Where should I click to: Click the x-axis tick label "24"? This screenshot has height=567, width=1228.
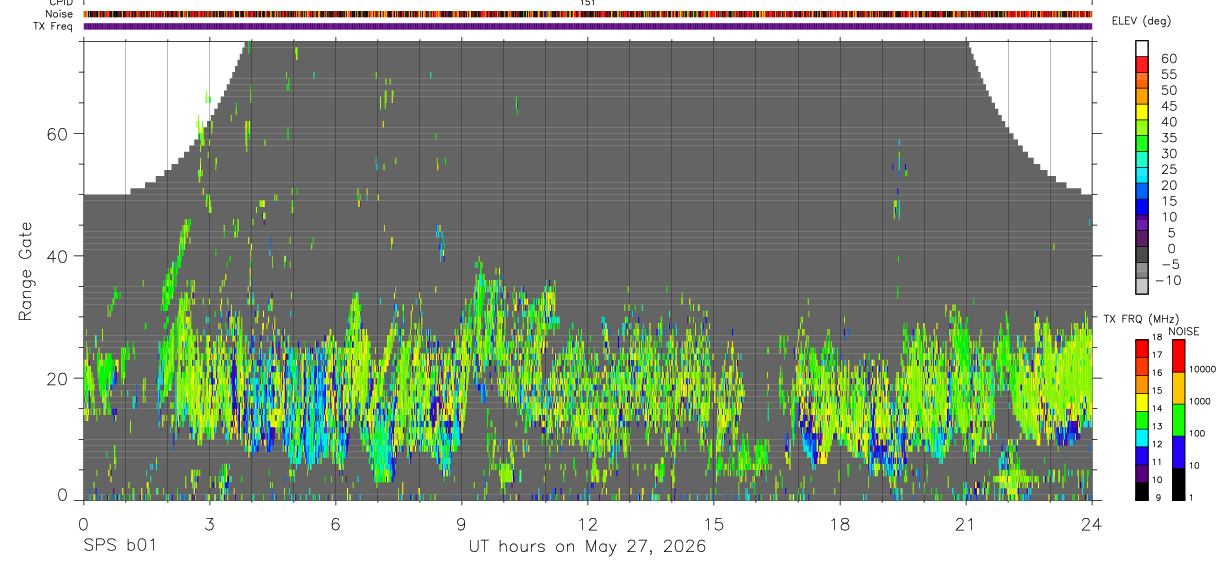coord(1092,522)
